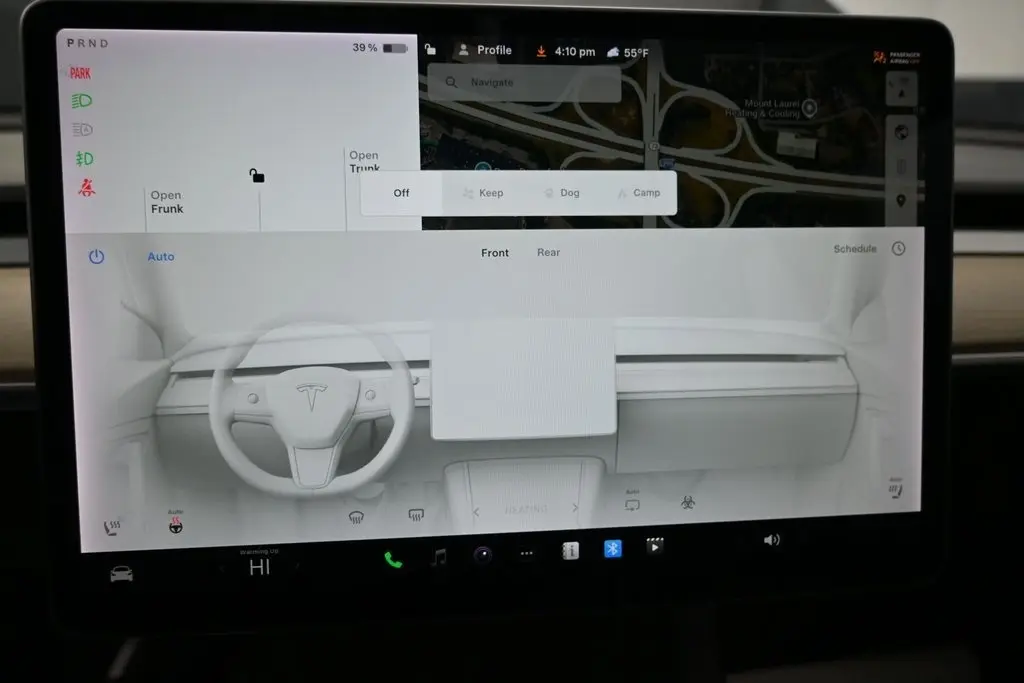This screenshot has width=1024, height=683.
Task: Open the climate Schedule link
Action: tap(855, 249)
